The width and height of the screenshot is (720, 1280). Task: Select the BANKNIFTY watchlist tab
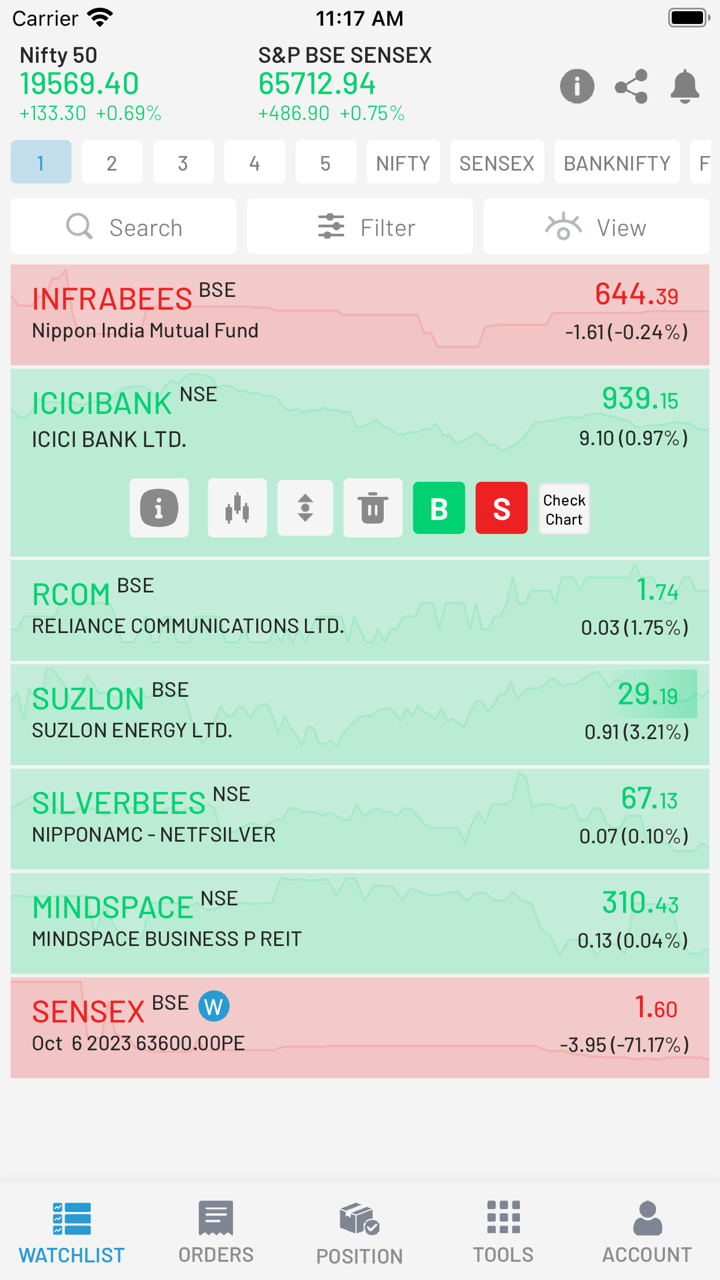pos(617,163)
